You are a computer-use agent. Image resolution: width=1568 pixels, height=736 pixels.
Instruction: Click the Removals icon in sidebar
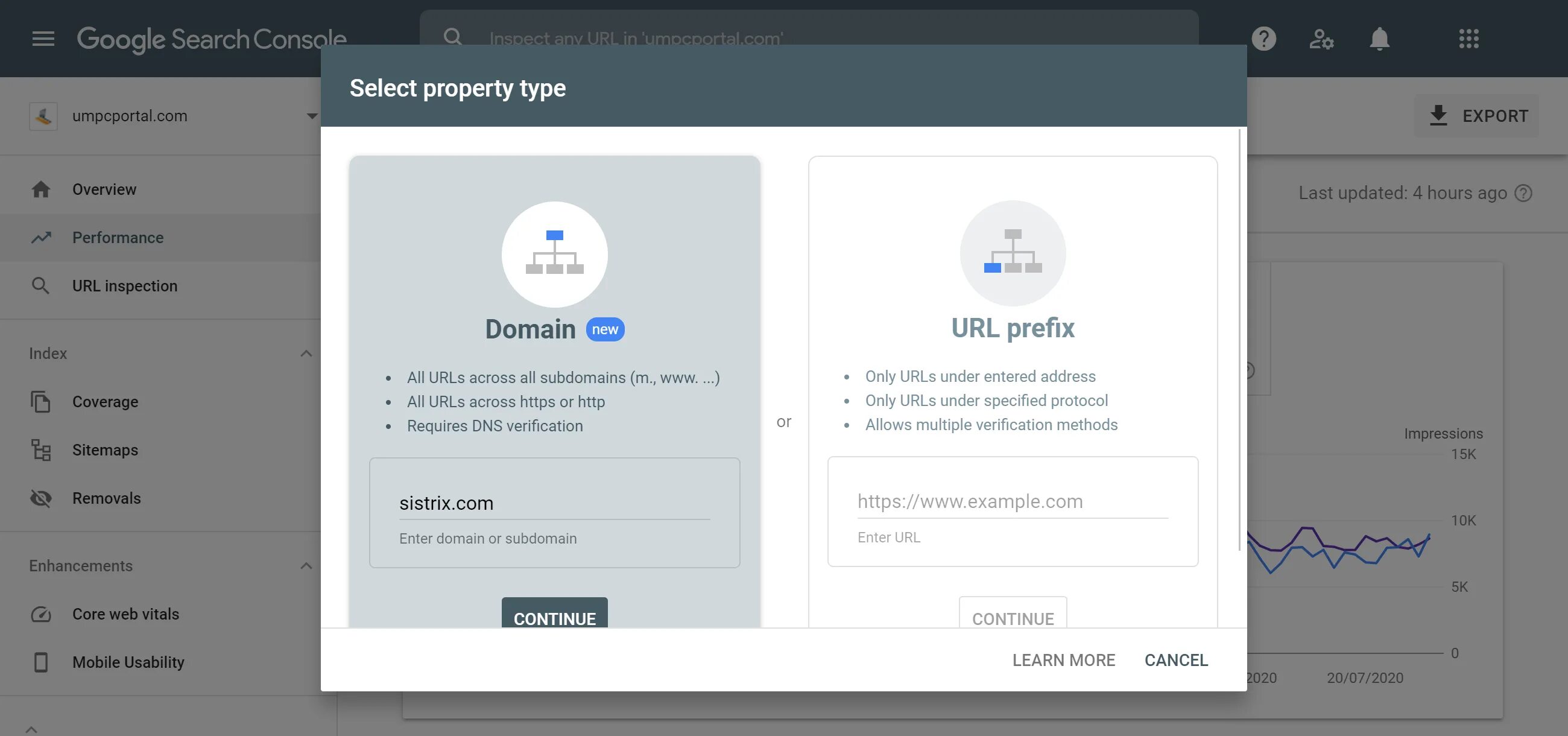(x=40, y=498)
